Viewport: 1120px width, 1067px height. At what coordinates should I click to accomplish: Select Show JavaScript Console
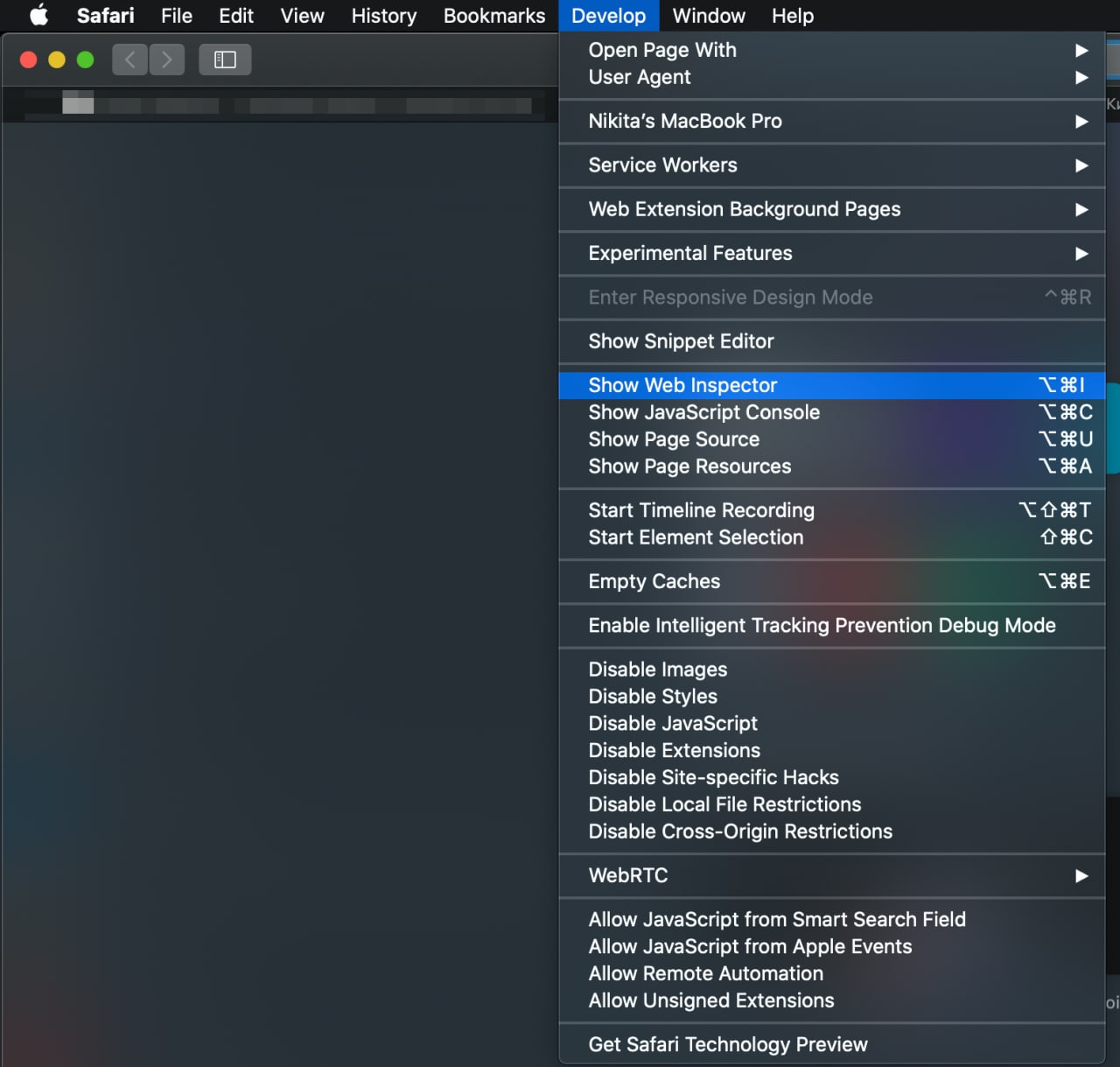pyautogui.click(x=832, y=412)
